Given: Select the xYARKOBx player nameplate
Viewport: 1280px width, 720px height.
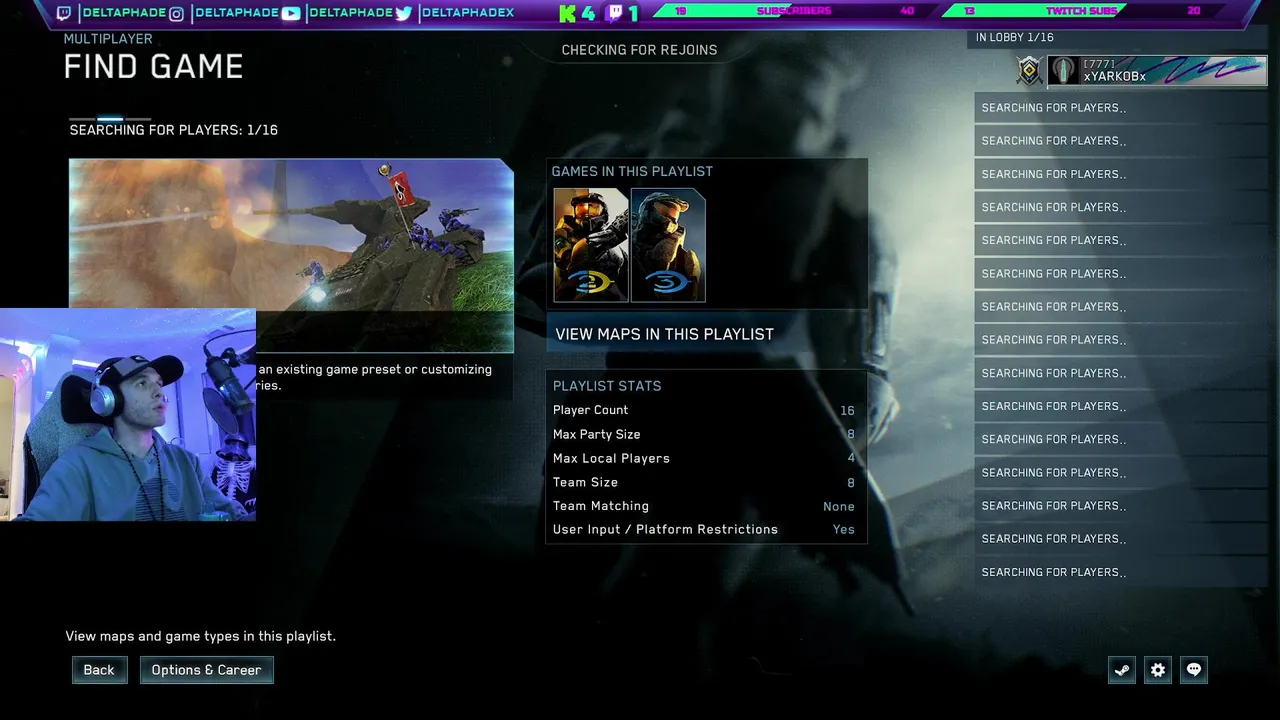Looking at the screenshot, I should [x=1157, y=71].
